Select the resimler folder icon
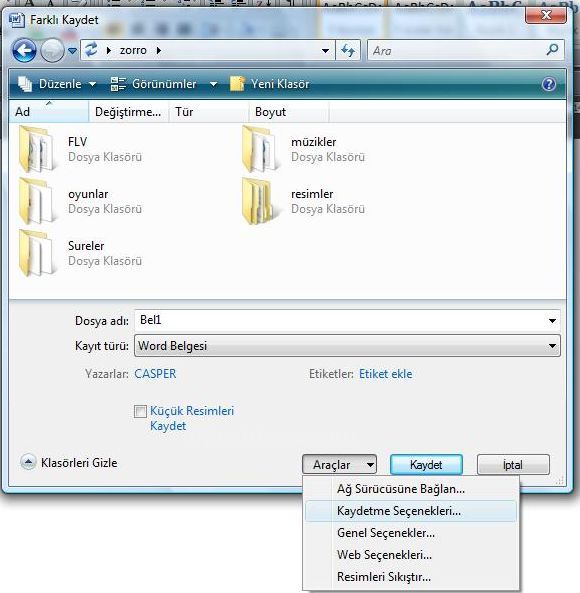This screenshot has height=593, width=580. (261, 201)
